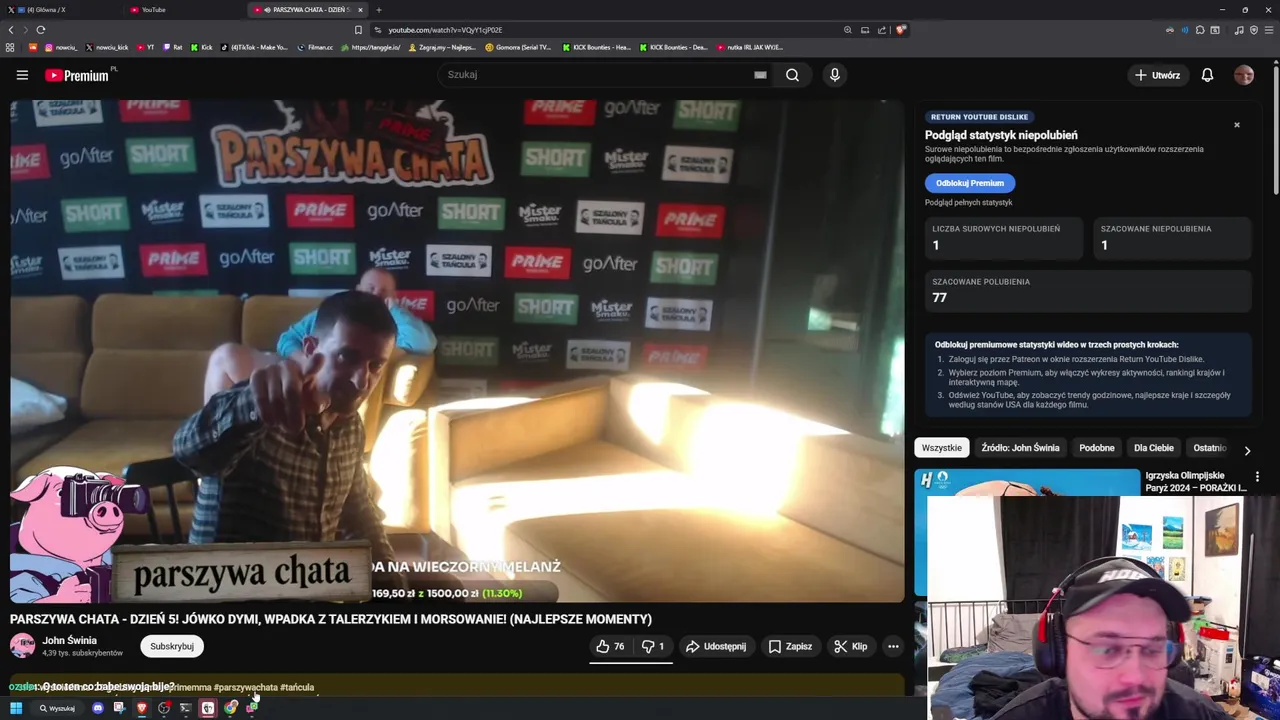This screenshot has width=1280, height=720.
Task: Click the search magnifier button
Action: click(x=792, y=75)
